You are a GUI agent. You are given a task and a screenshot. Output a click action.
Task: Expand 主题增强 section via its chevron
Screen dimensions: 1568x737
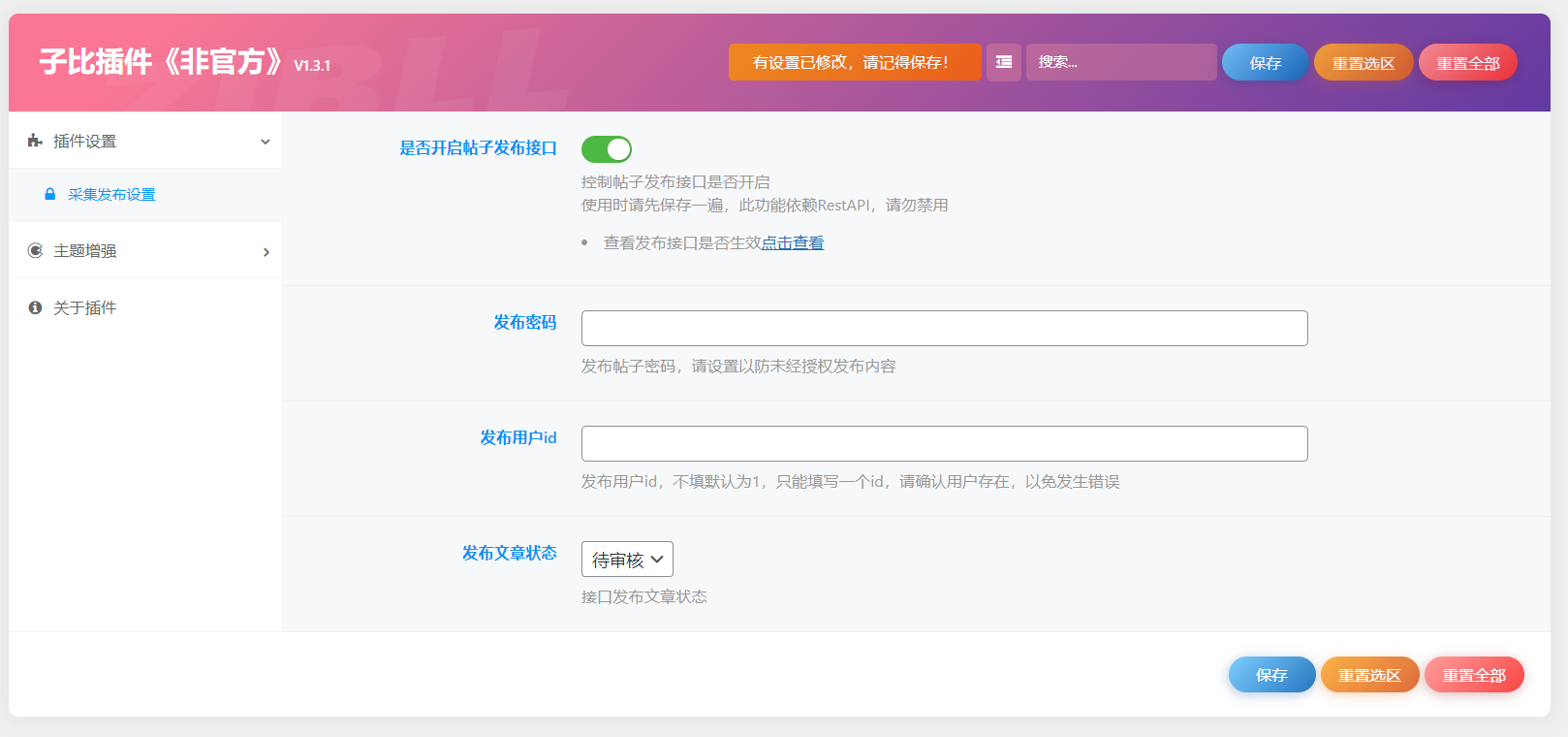267,252
